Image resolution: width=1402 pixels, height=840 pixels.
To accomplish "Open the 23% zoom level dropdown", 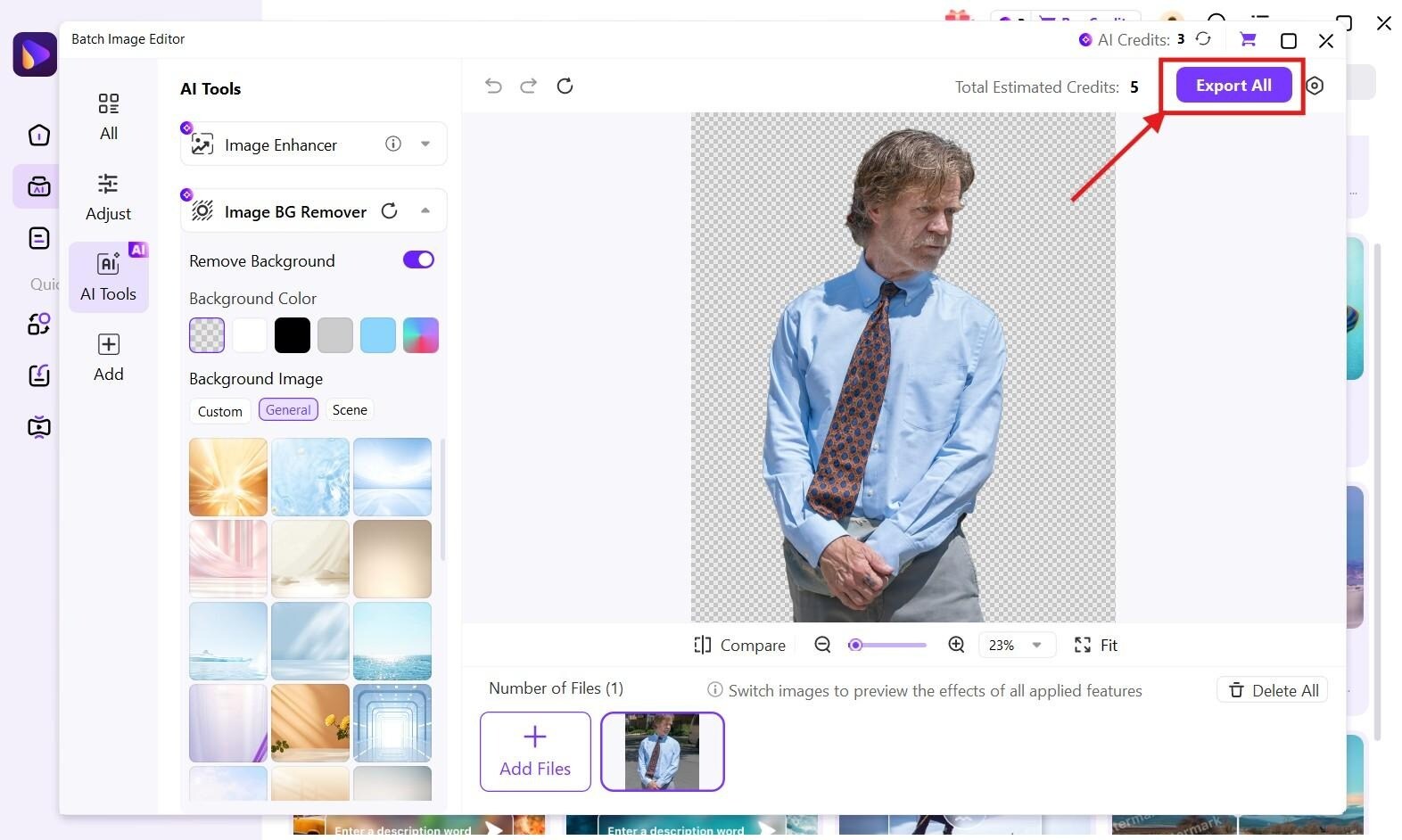I will click(1018, 645).
